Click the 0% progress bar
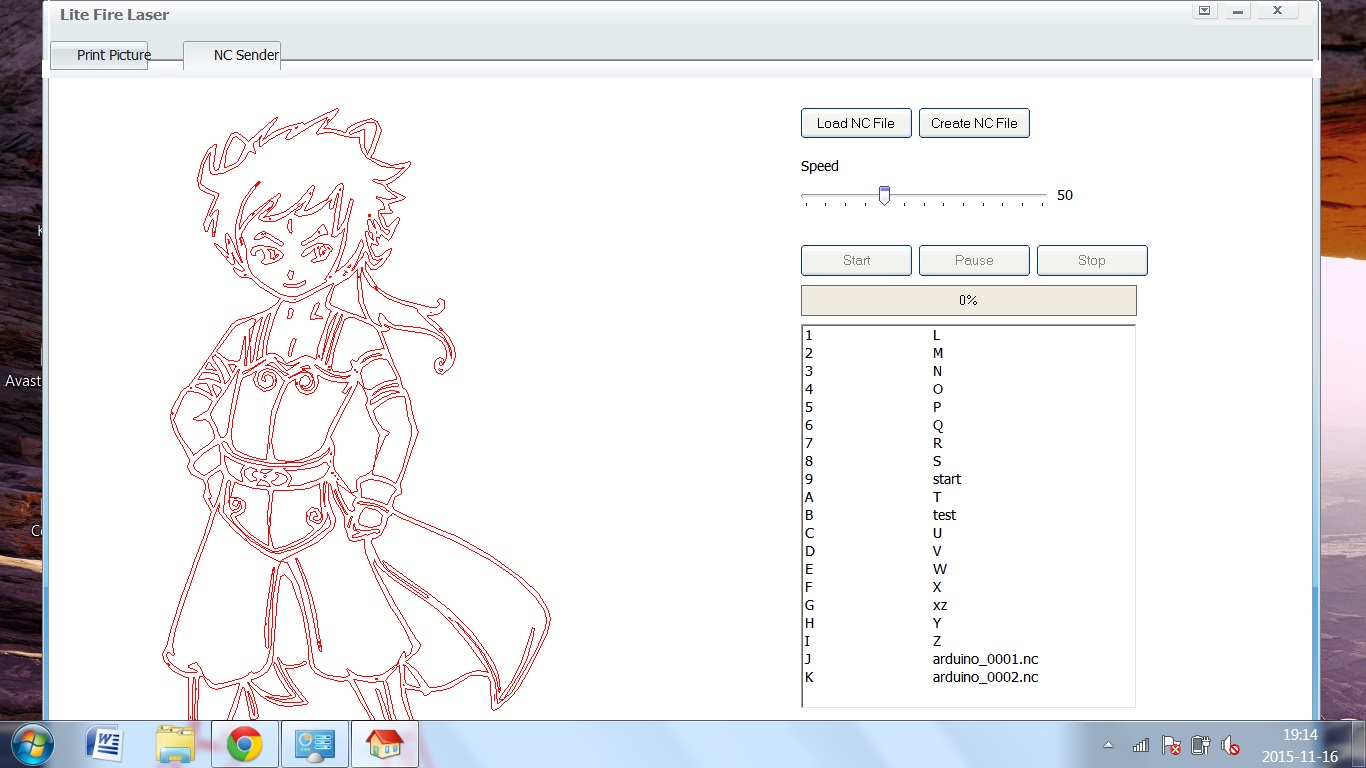Viewport: 1366px width, 768px height. pos(969,300)
